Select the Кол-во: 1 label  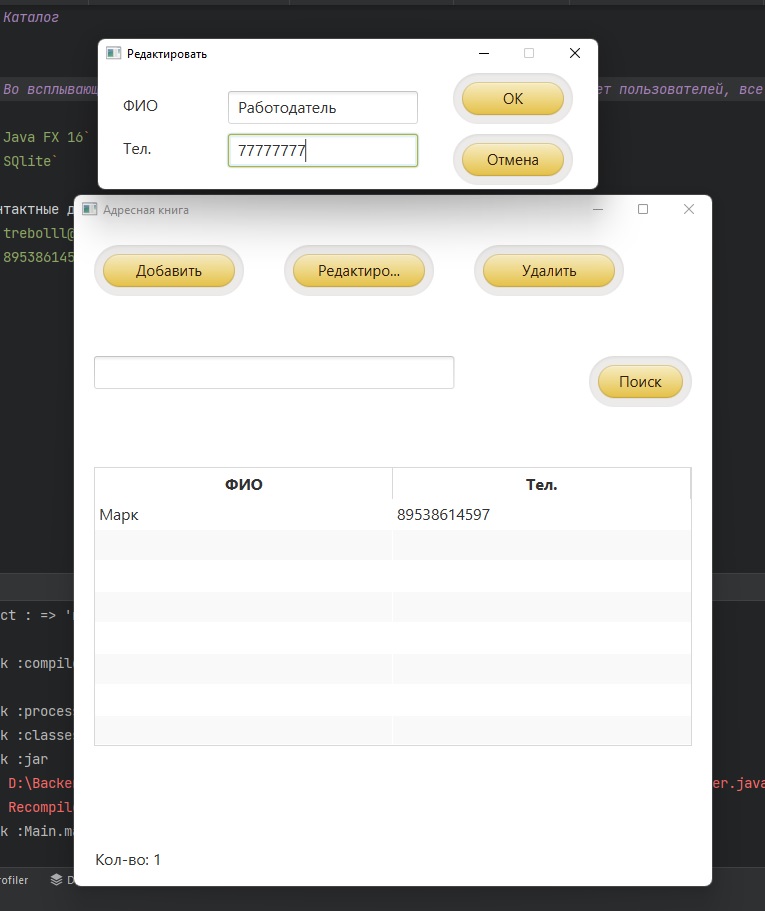click(x=128, y=860)
